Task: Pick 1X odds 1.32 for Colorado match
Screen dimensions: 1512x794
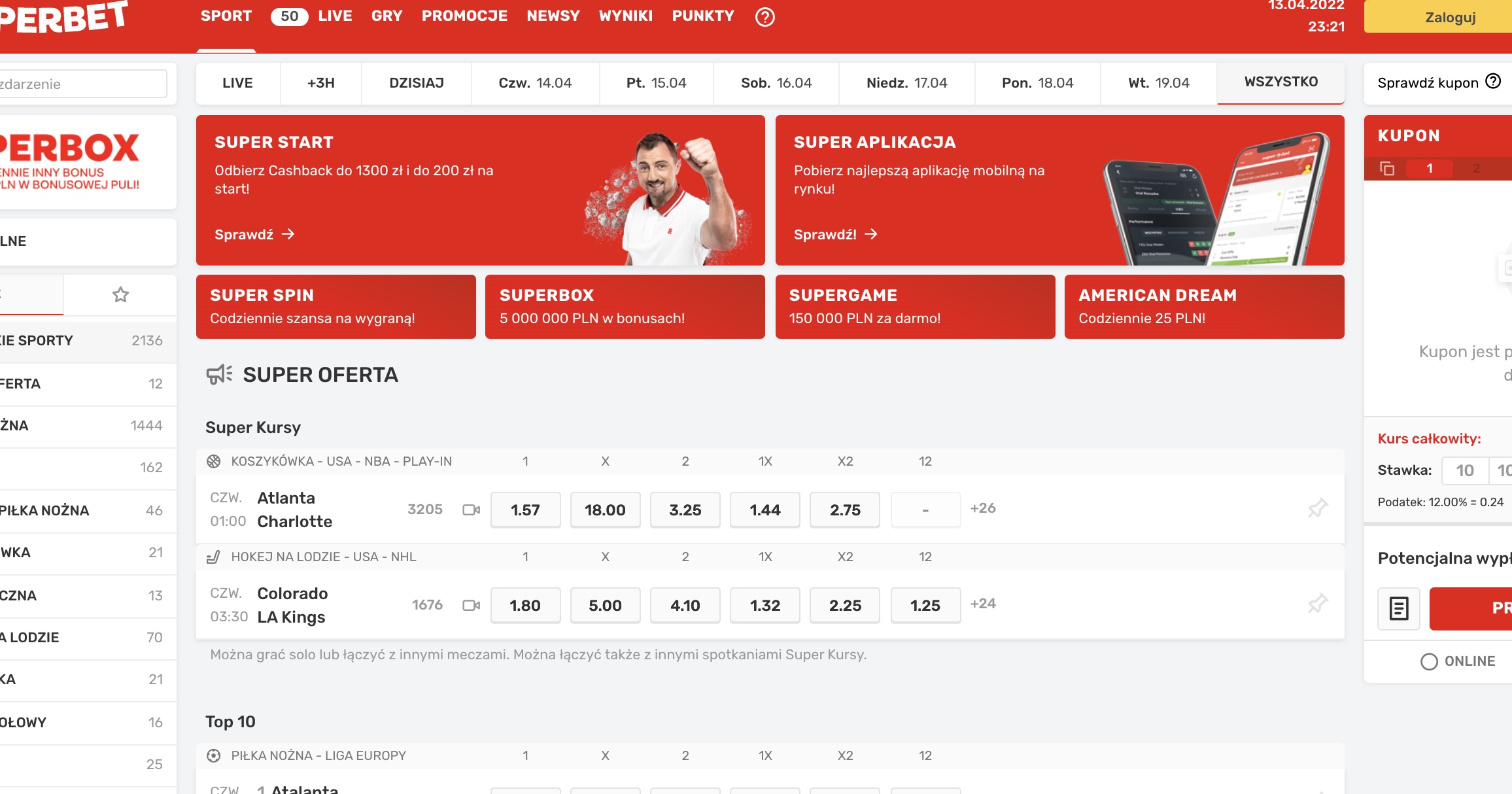Action: tap(765, 605)
